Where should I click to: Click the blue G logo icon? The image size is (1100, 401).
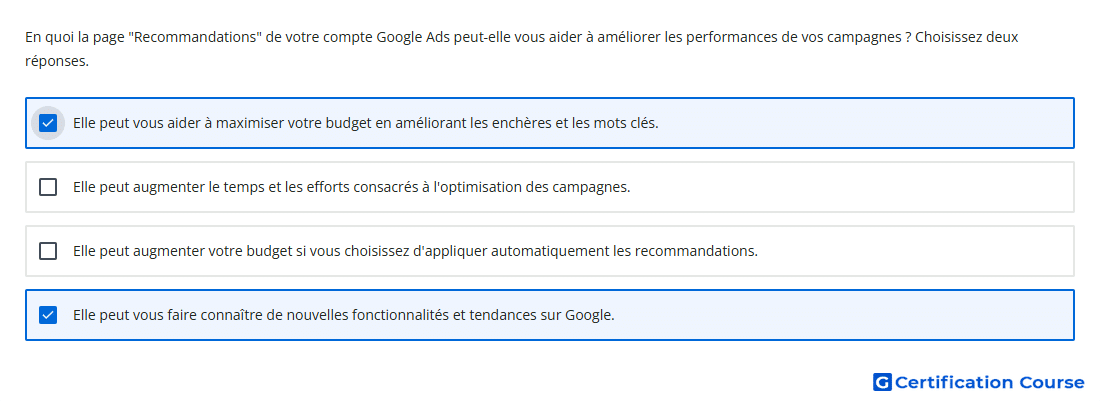click(x=882, y=382)
